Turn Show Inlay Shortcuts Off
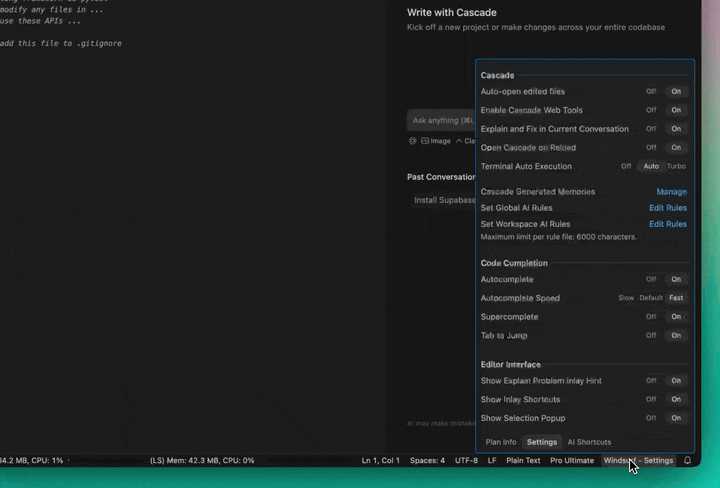 [x=651, y=399]
